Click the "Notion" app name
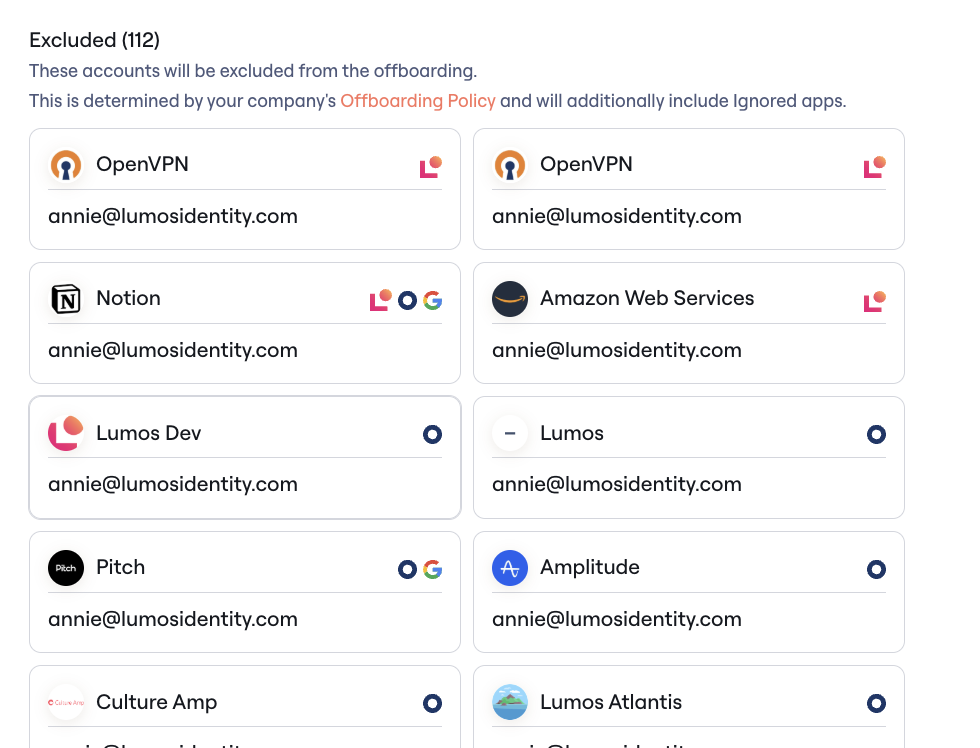 pyautogui.click(x=128, y=298)
